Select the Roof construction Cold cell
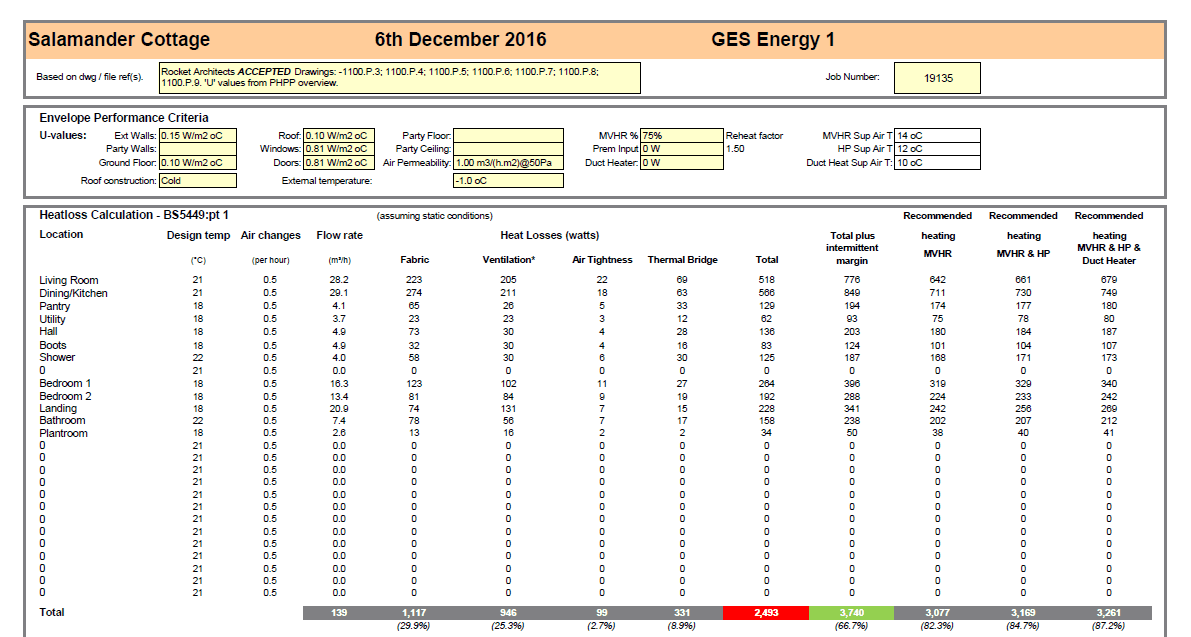1191x637 pixels. tap(197, 181)
